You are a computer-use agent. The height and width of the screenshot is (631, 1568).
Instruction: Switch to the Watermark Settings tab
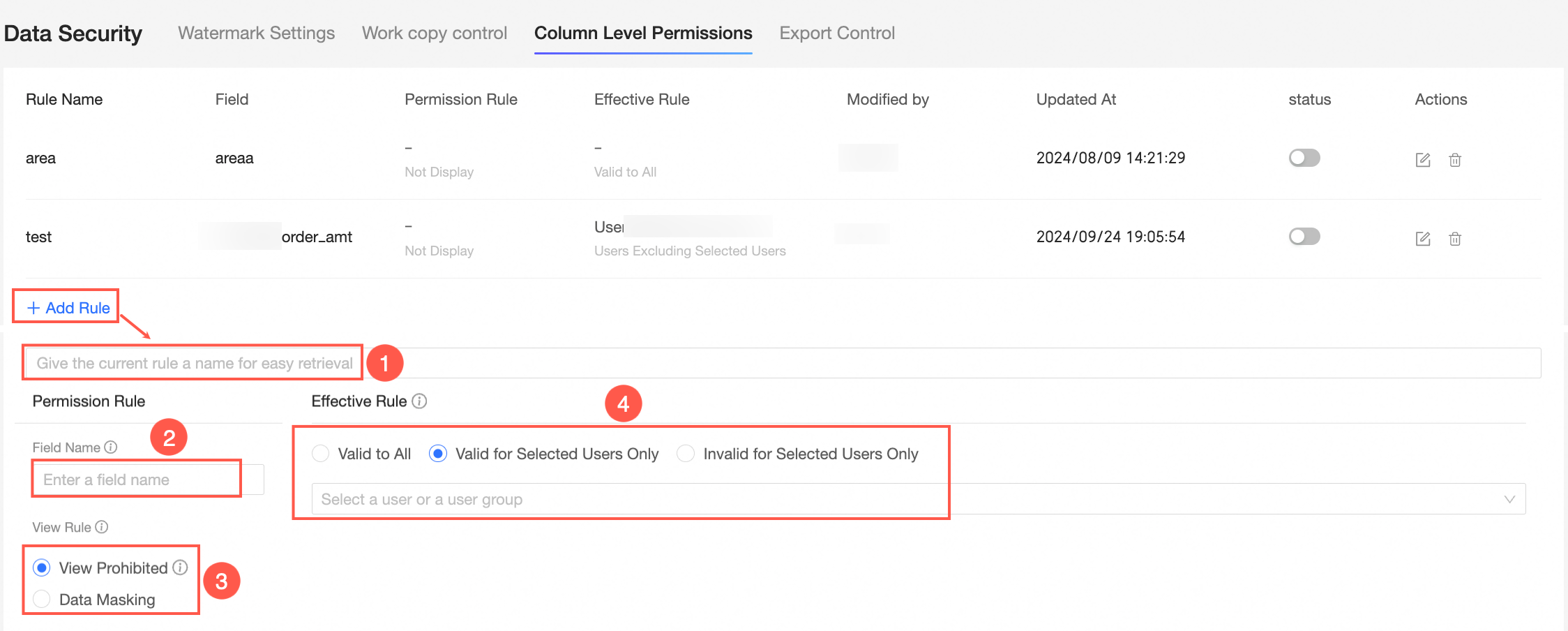pos(256,33)
